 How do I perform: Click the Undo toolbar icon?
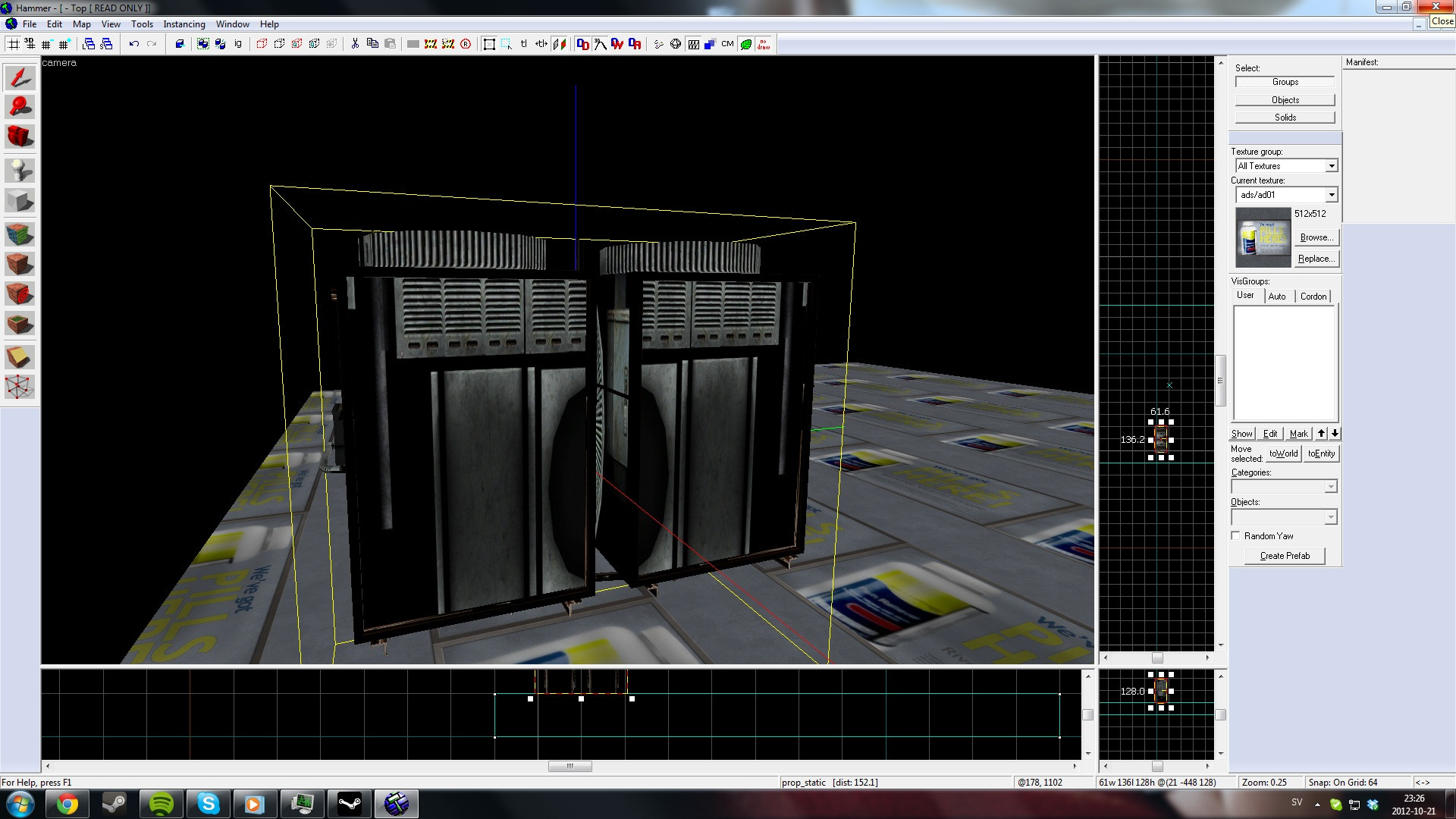[134, 44]
